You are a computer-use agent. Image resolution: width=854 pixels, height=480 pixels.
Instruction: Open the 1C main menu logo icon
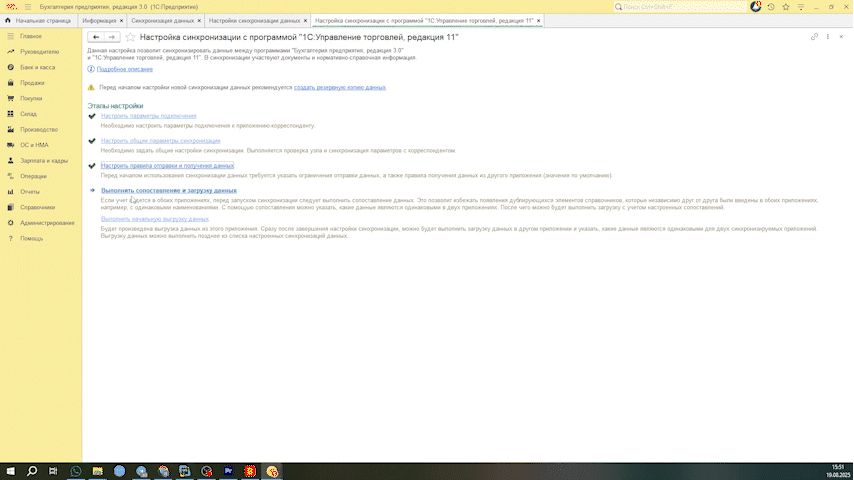pos(11,7)
